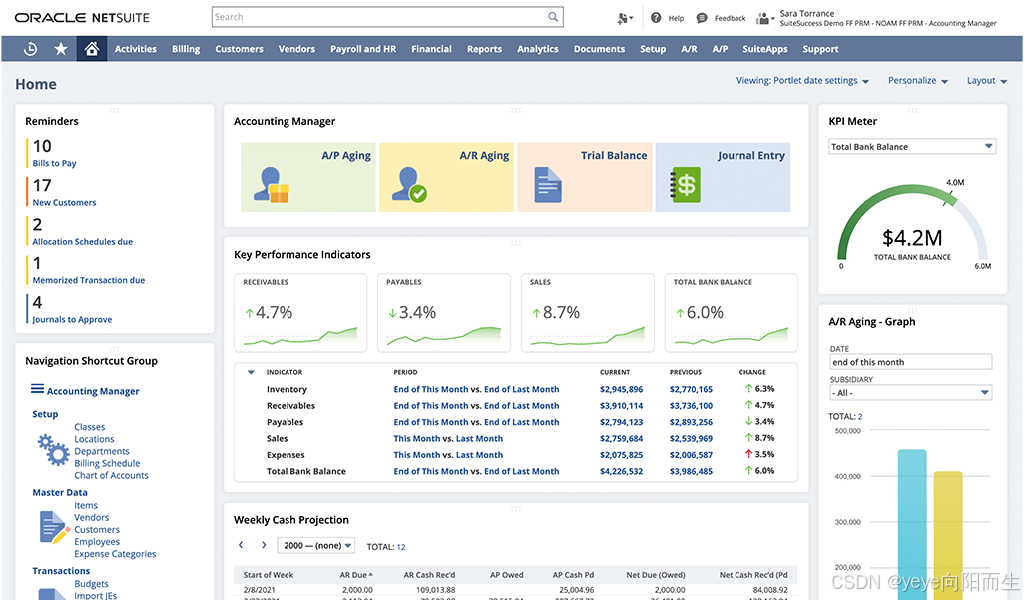Screen dimensions: 1024x600
Task: Open the Recent Records clock icon
Action: (x=30, y=49)
